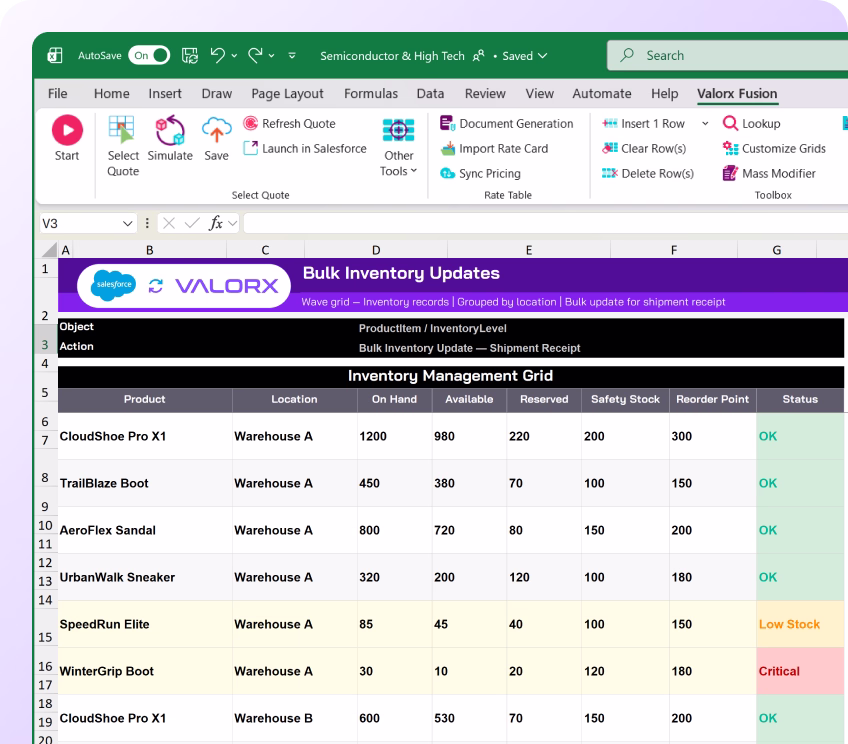This screenshot has height=744, width=848.
Task: Click the Reorder Point column header
Action: (712, 399)
